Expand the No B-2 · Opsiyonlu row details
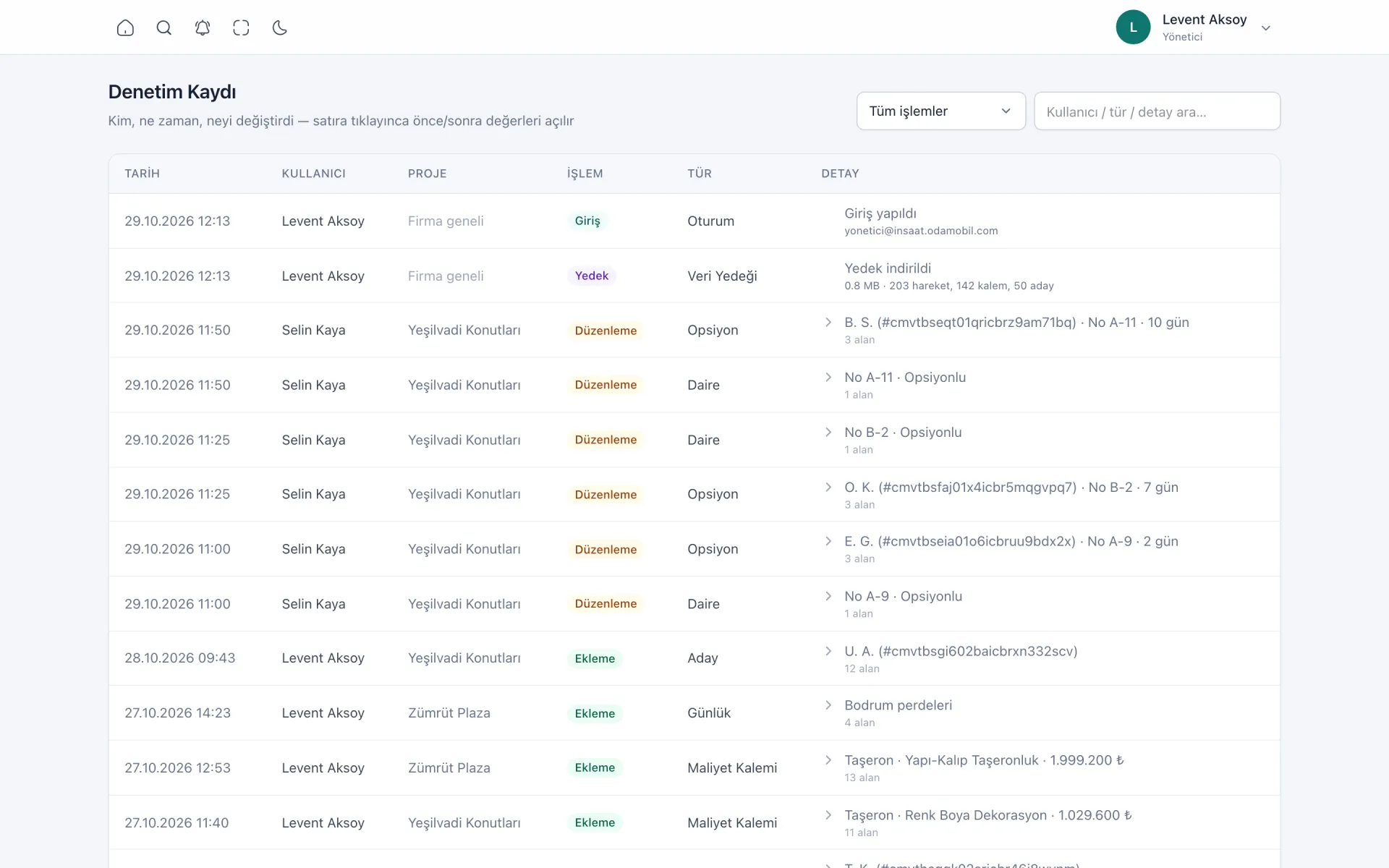The width and height of the screenshot is (1389, 868). coord(828,433)
